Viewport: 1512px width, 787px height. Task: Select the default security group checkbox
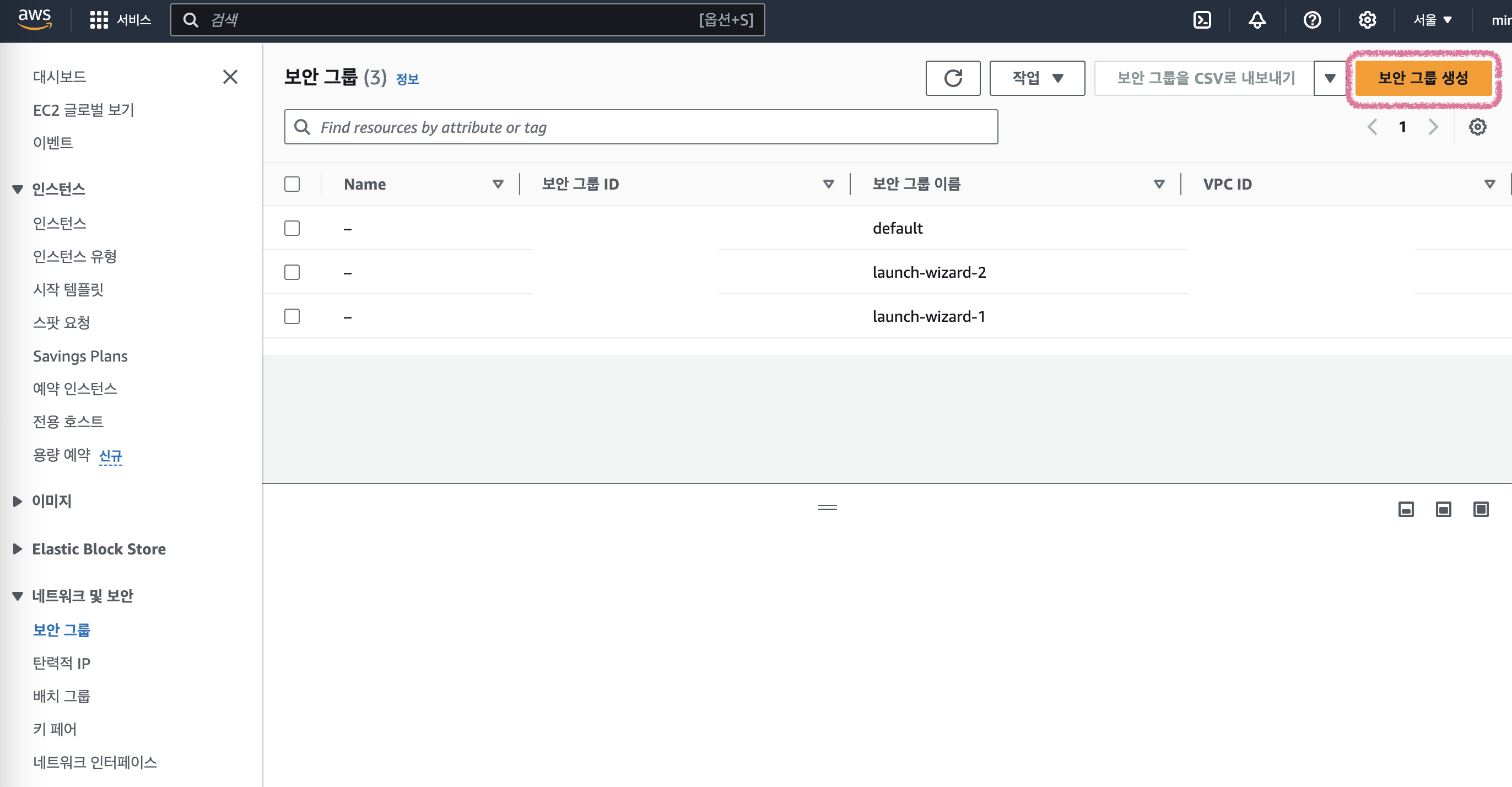pyautogui.click(x=291, y=228)
